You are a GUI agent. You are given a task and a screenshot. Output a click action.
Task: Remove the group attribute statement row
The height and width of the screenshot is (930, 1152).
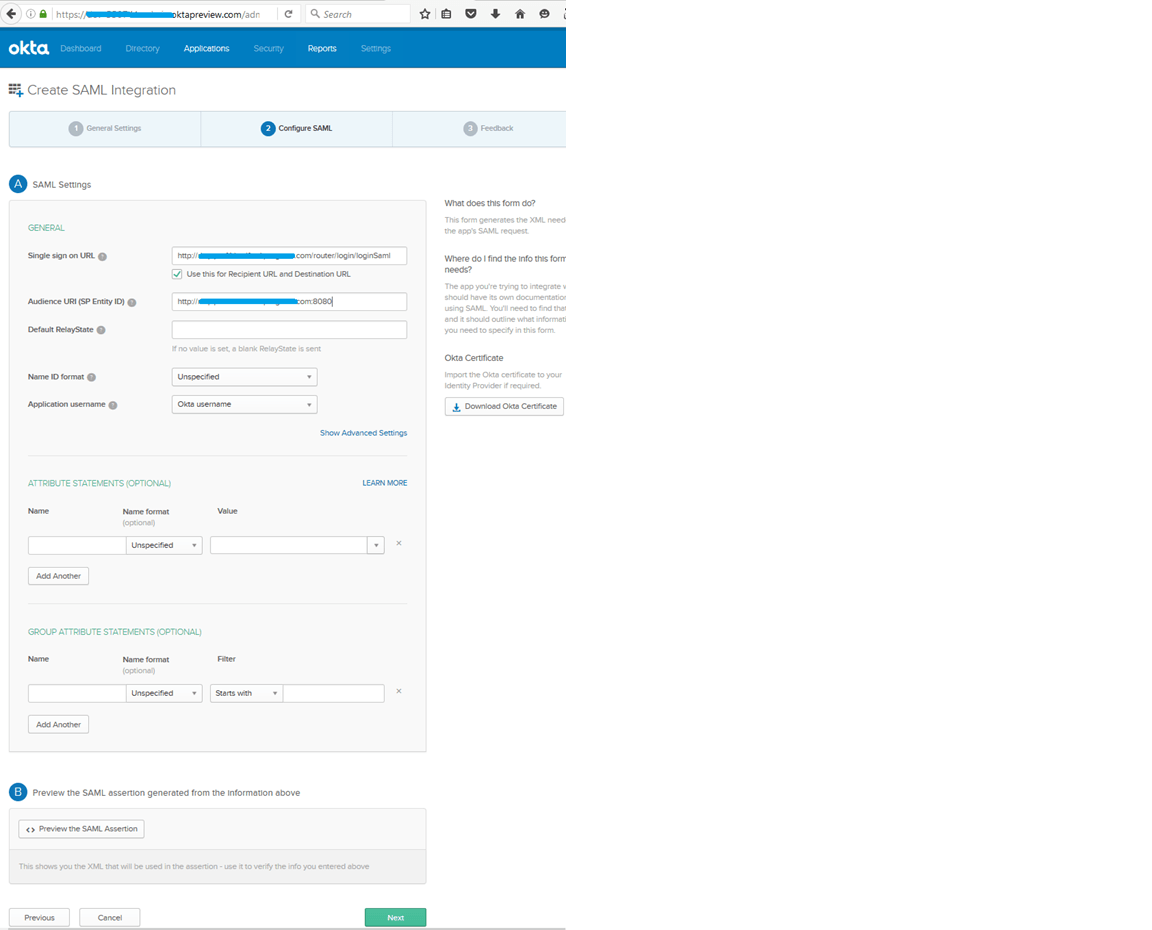click(399, 691)
